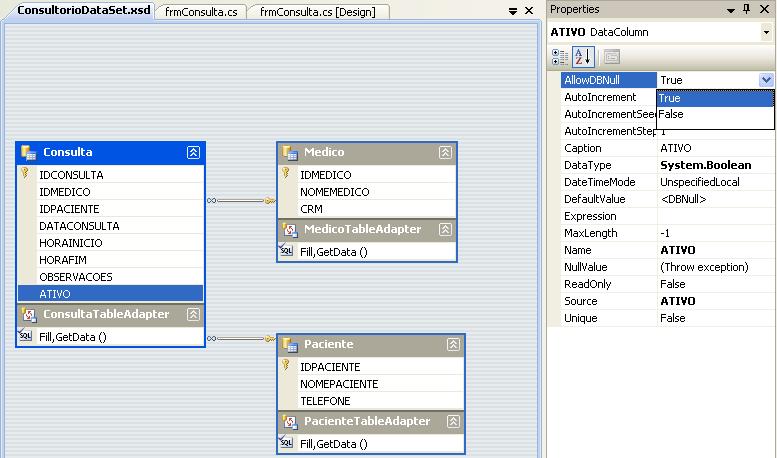Collapse the PacienteTableAdapter section

pyautogui.click(x=453, y=422)
